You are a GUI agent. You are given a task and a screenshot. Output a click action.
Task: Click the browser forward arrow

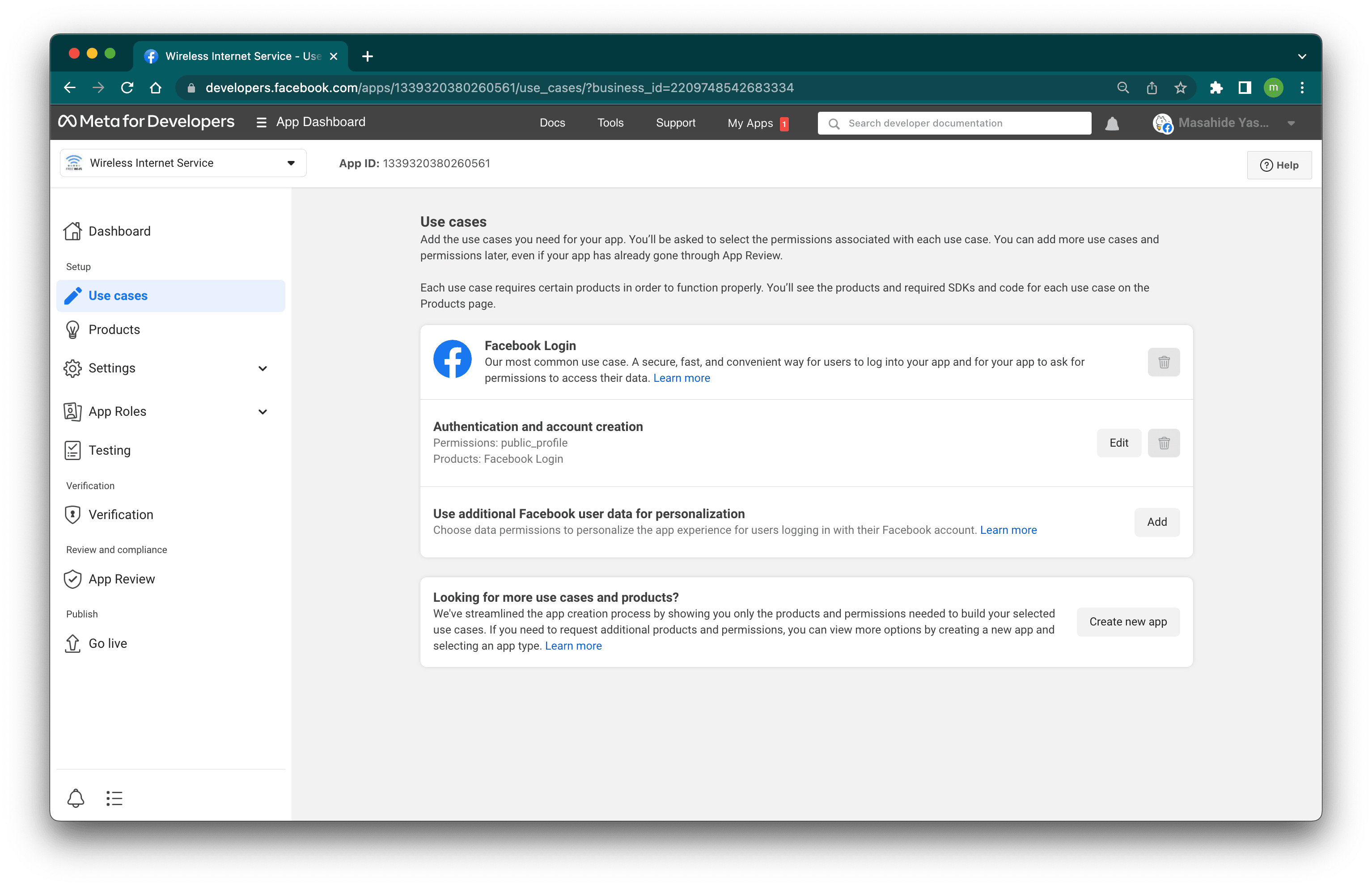(98, 88)
